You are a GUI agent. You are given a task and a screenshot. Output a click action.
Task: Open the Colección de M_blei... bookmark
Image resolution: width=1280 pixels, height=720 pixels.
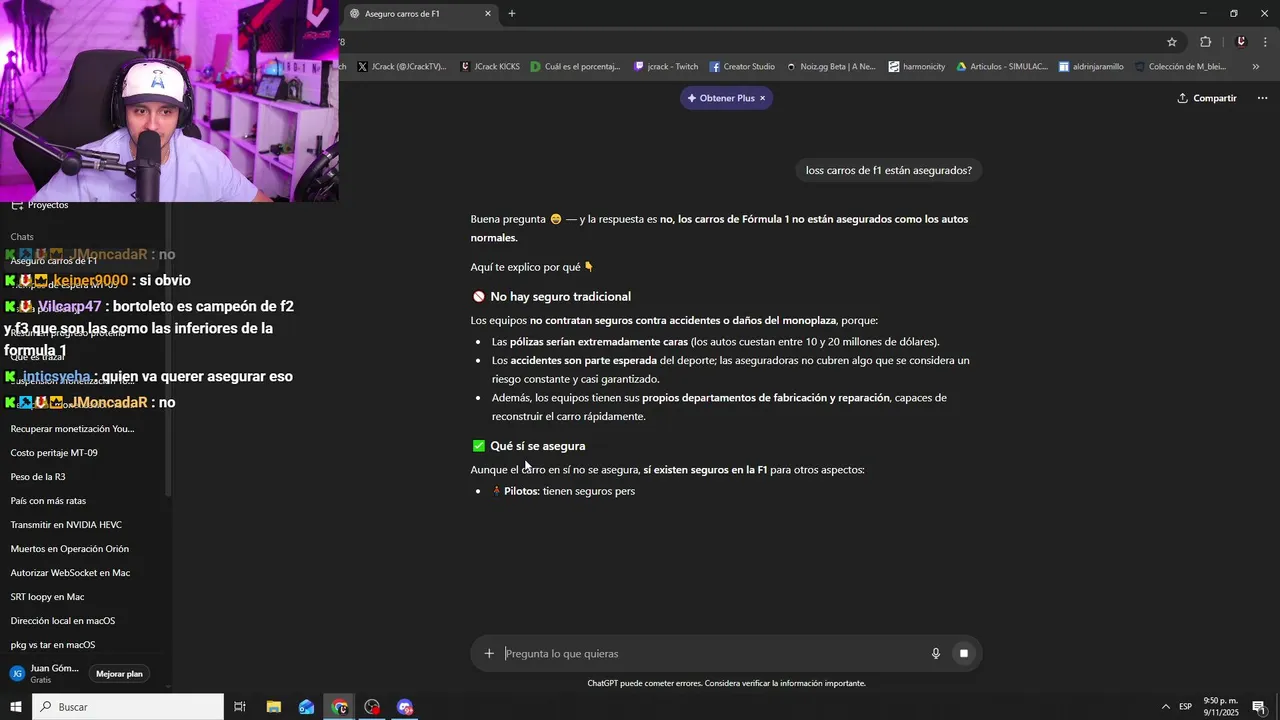[x=1180, y=67]
